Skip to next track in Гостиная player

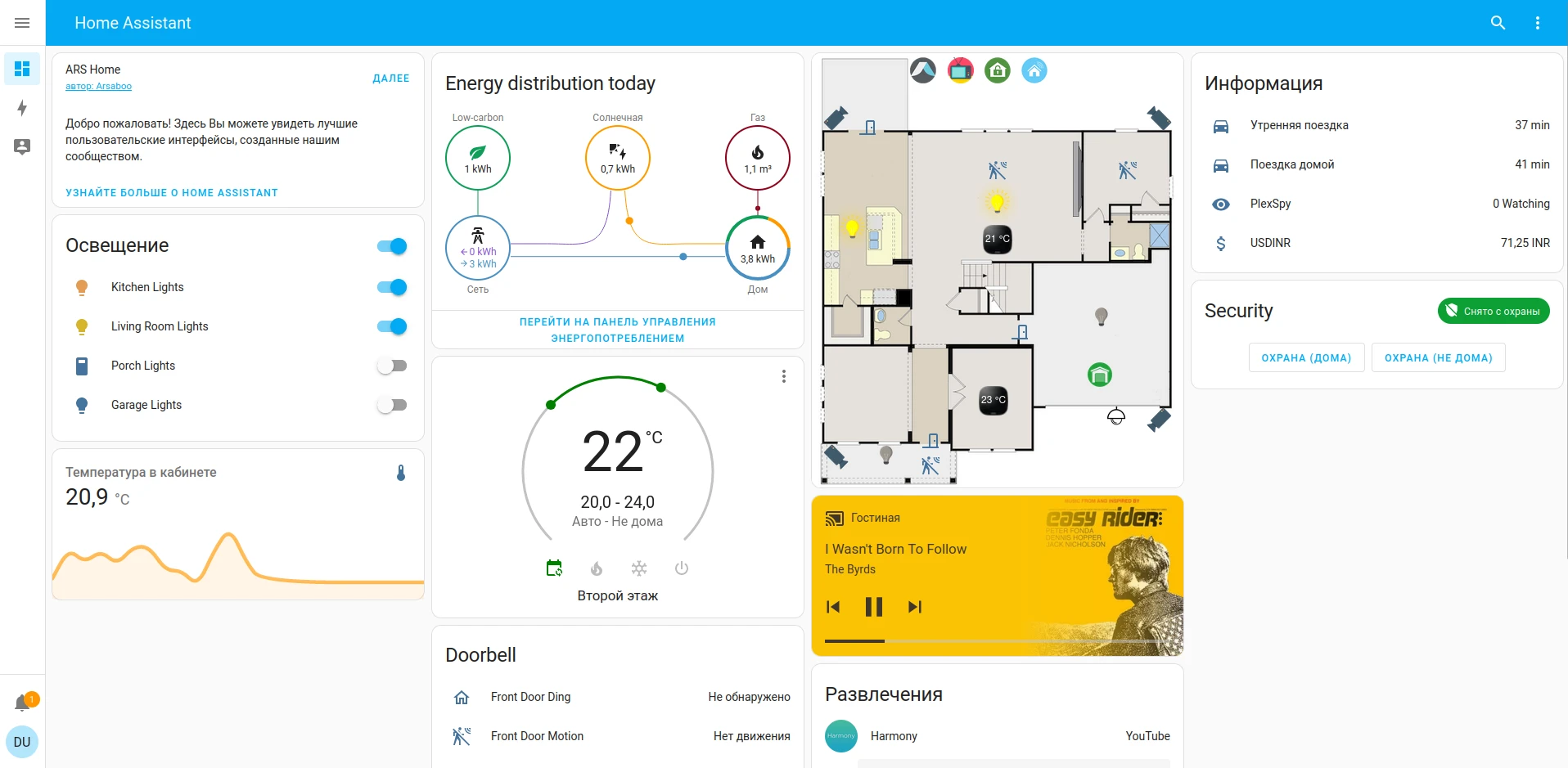pyautogui.click(x=915, y=607)
